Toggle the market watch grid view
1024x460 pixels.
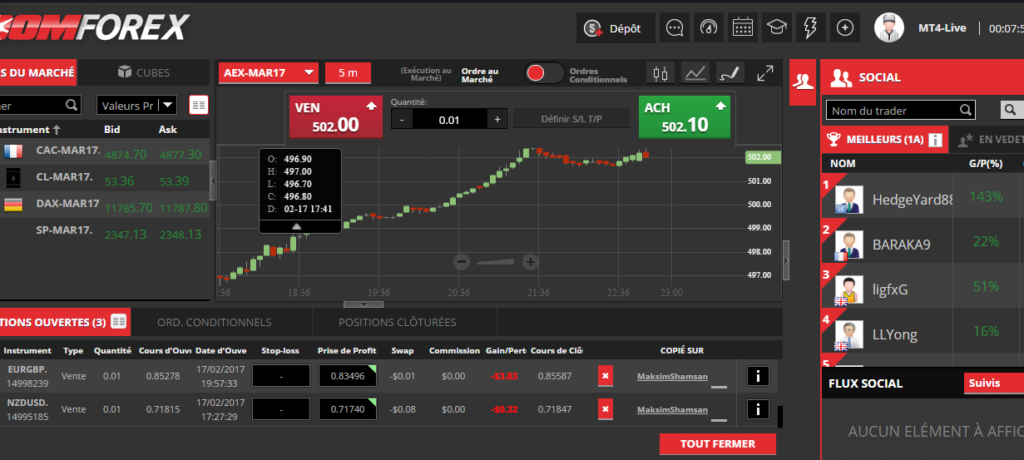click(x=198, y=105)
